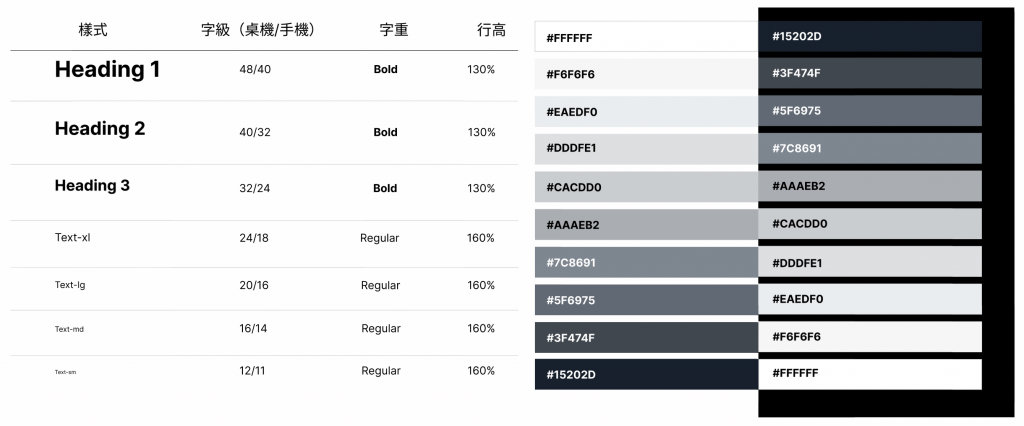Click the #DDDFE1 swatch on the black panel

click(x=870, y=263)
